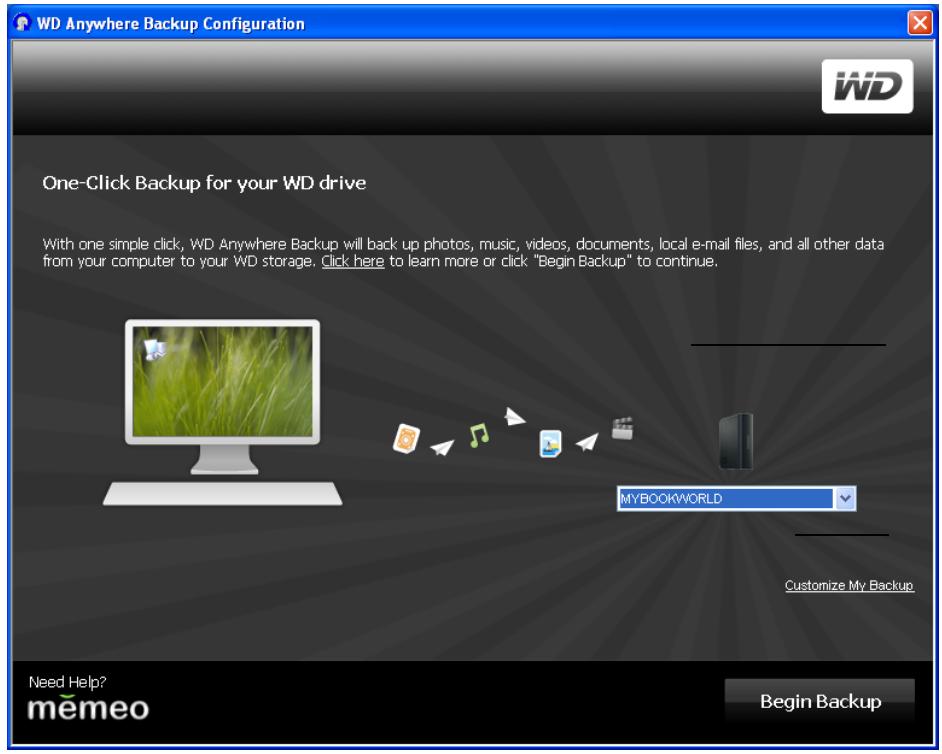Click the WD logo badge
Viewport: 942px width, 754px height.
(x=867, y=86)
